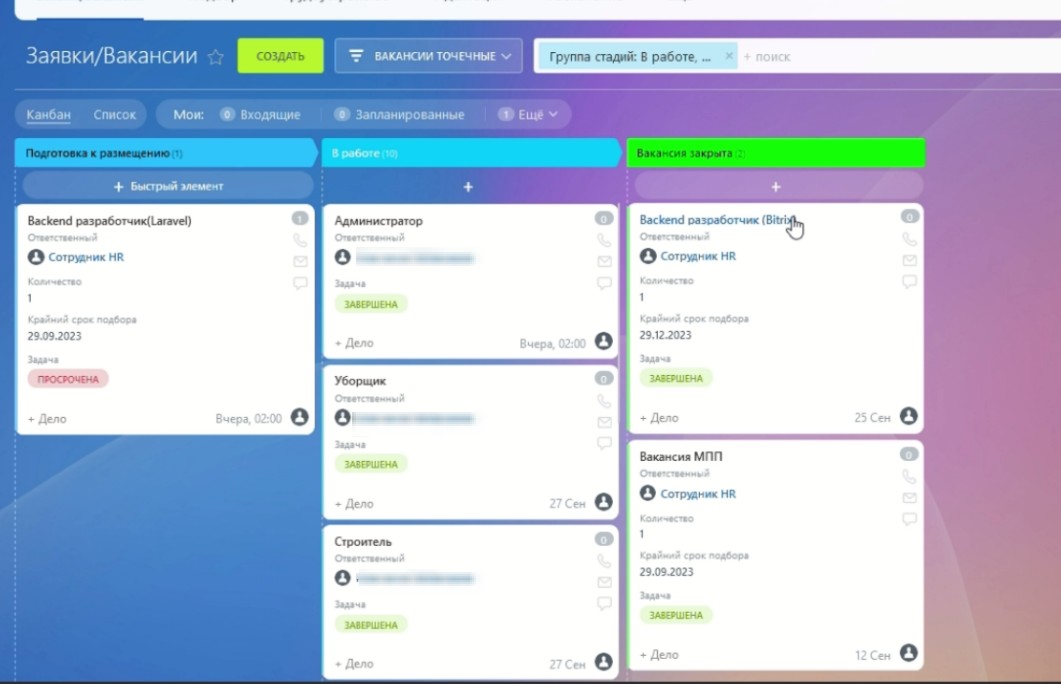1061x684 pixels.
Task: Toggle Входящие counter filter
Action: 260,115
